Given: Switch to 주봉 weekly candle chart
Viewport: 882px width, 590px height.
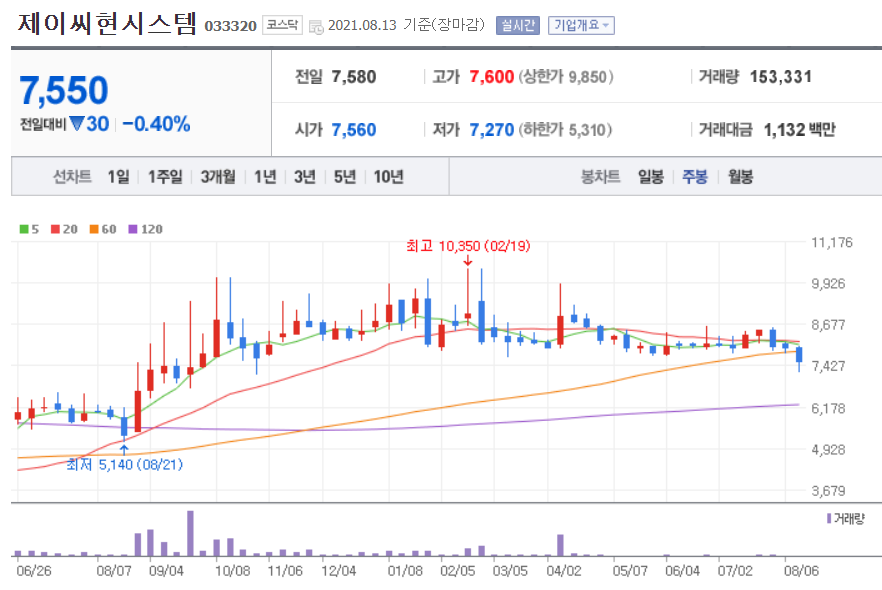Looking at the screenshot, I should 695,177.
